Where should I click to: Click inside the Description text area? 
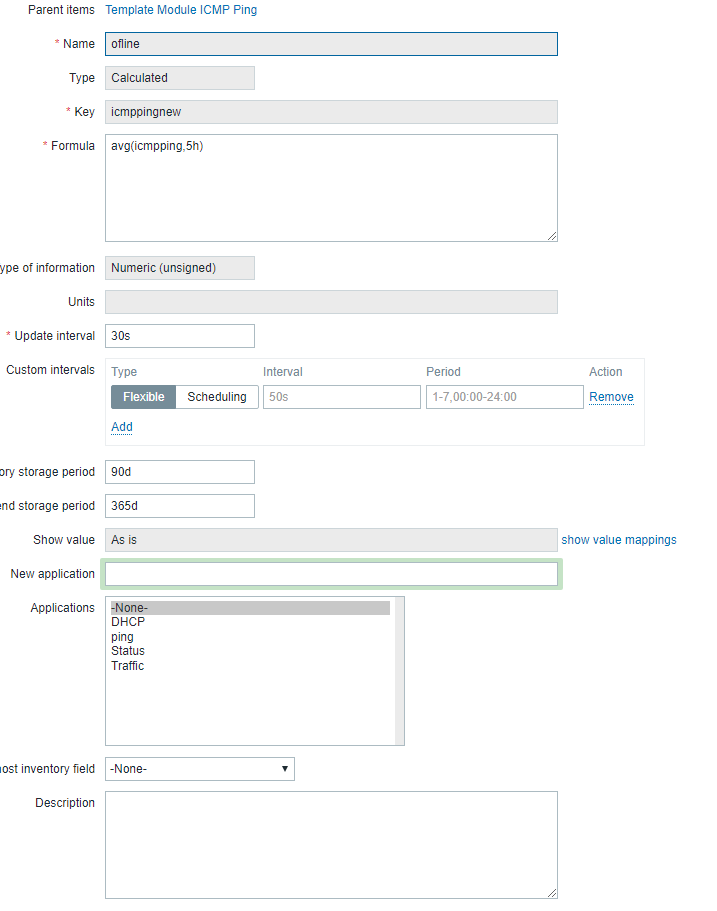click(x=330, y=845)
